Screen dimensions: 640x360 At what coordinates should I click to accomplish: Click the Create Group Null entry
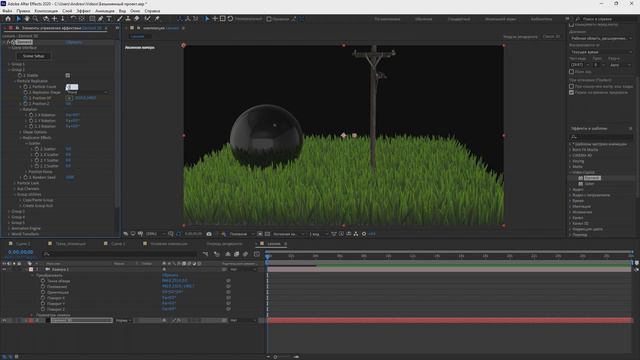[x=38, y=206]
